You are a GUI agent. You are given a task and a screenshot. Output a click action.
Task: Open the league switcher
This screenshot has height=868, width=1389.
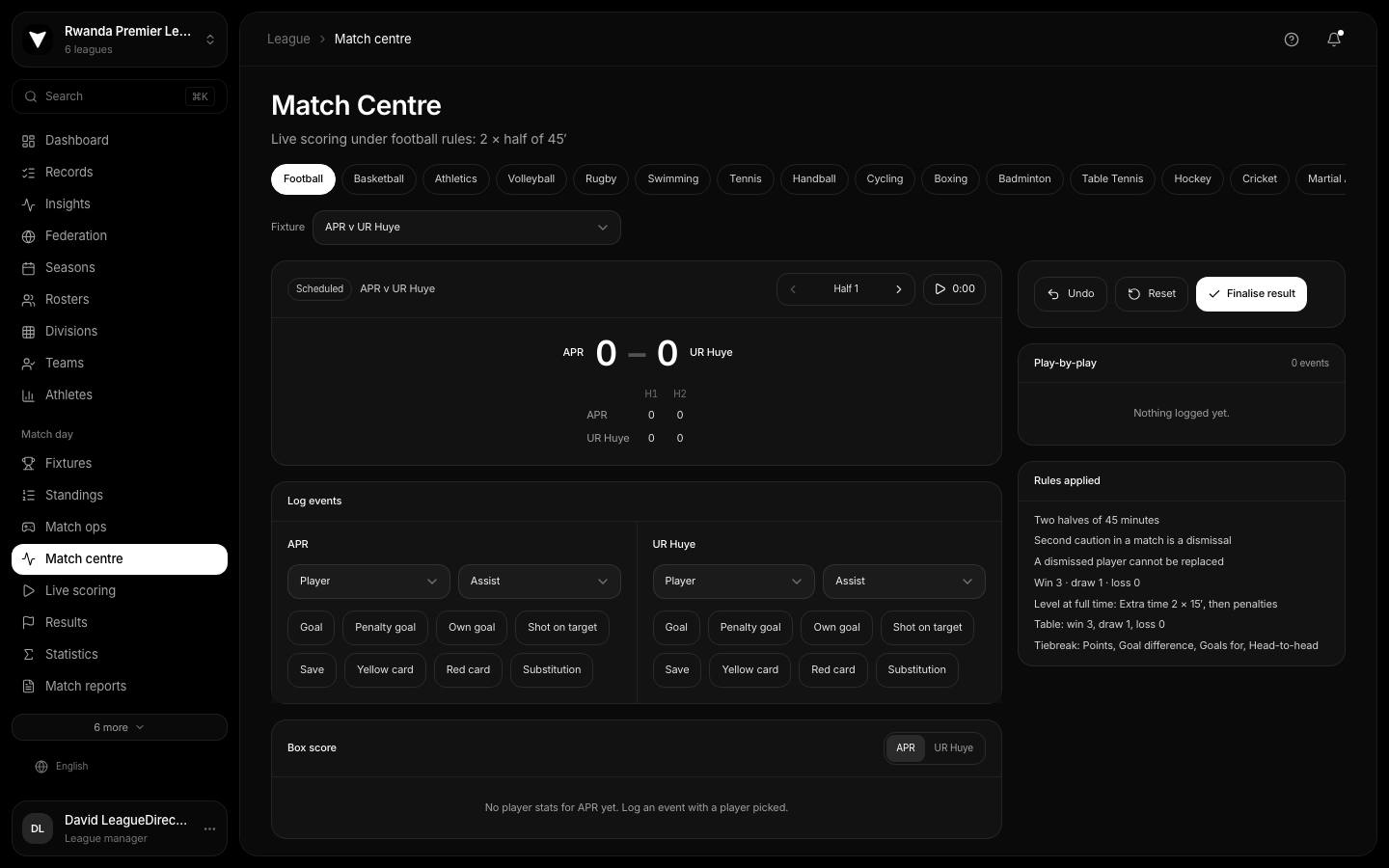pos(120,40)
